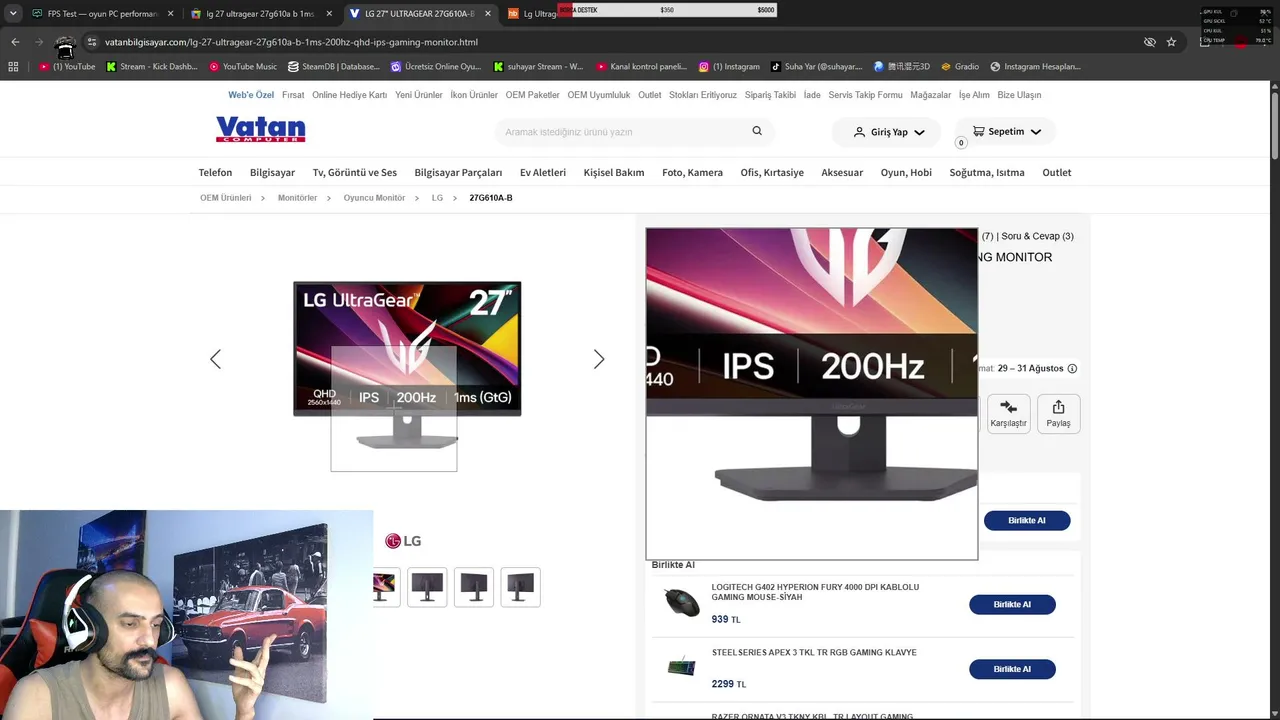Click the search magnifier icon
Screen dimensions: 1280x720
point(757,131)
